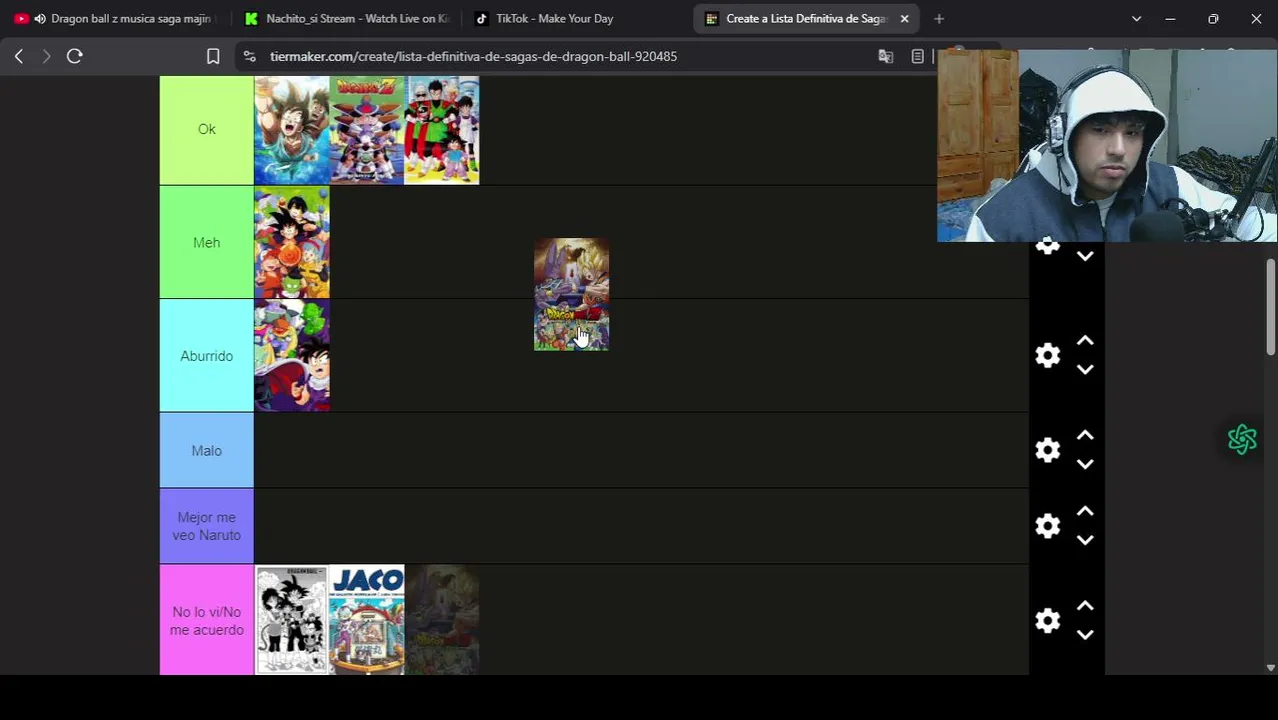Move Meh tier row down

point(1085,256)
